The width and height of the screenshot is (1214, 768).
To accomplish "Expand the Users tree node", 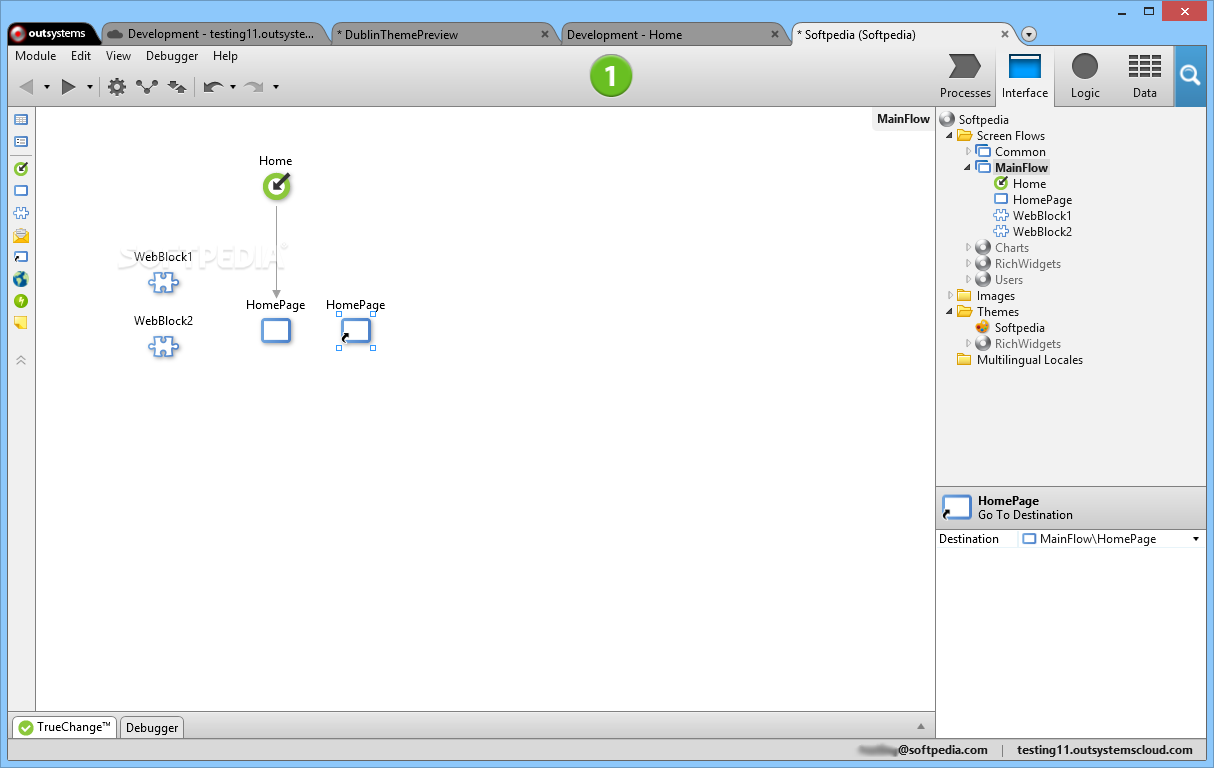I will pyautogui.click(x=968, y=280).
